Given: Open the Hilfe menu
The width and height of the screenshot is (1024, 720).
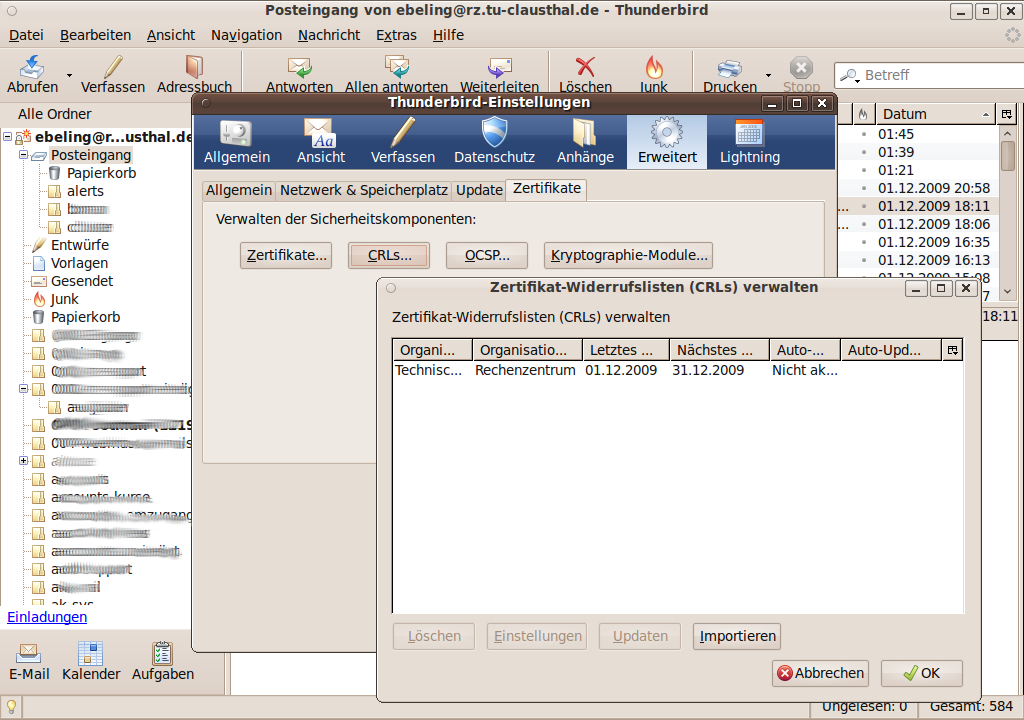Looking at the screenshot, I should point(448,35).
